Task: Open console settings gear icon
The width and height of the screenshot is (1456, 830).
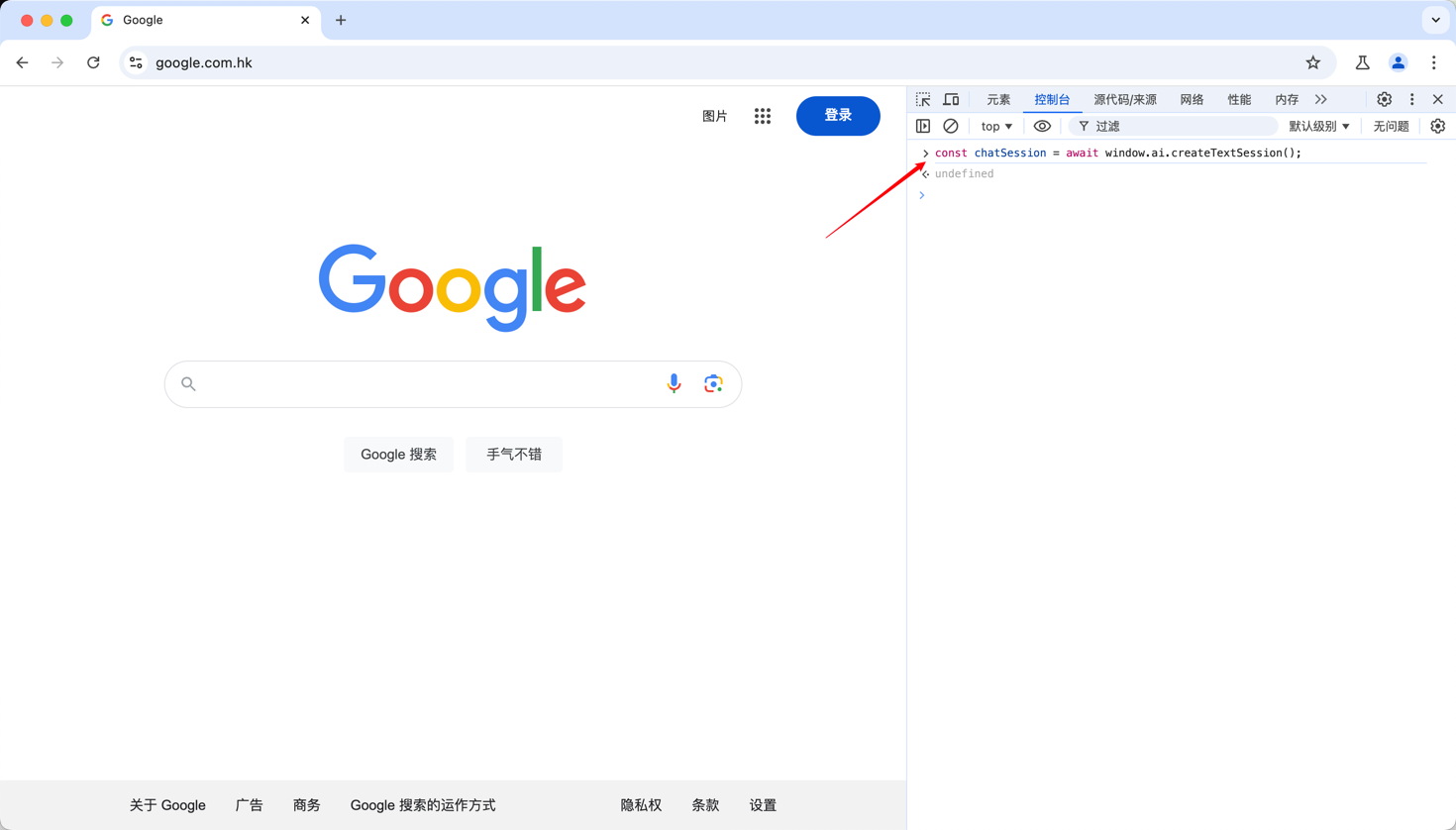Action: [x=1437, y=126]
